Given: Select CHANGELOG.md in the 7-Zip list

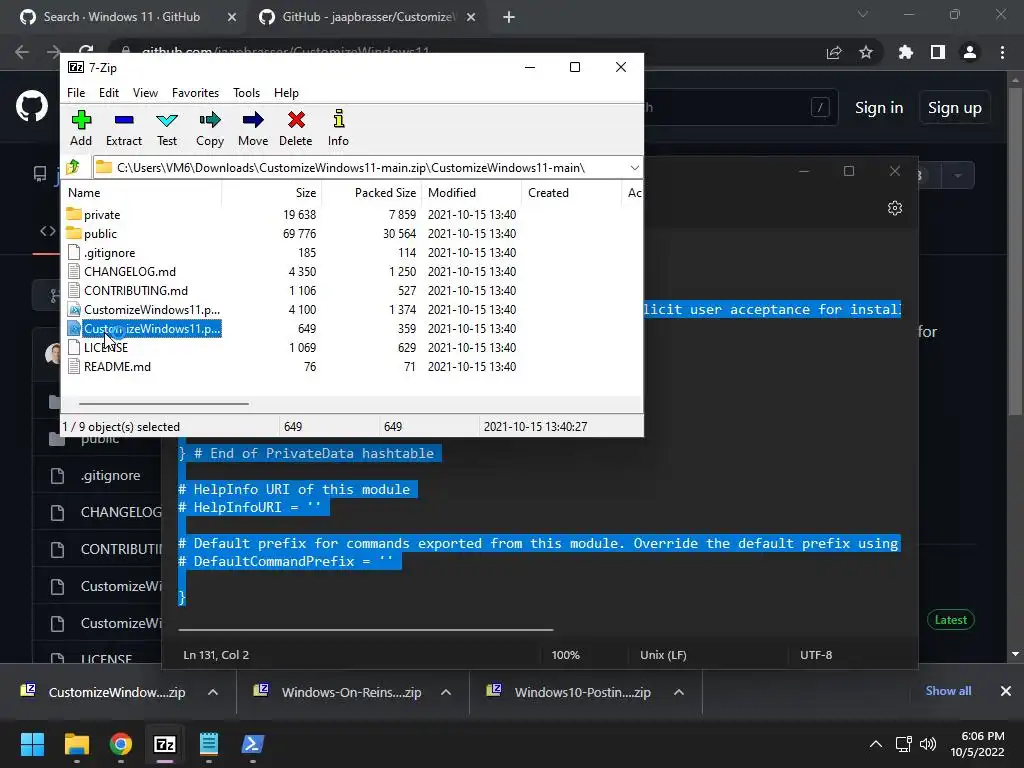Looking at the screenshot, I should [x=129, y=272].
